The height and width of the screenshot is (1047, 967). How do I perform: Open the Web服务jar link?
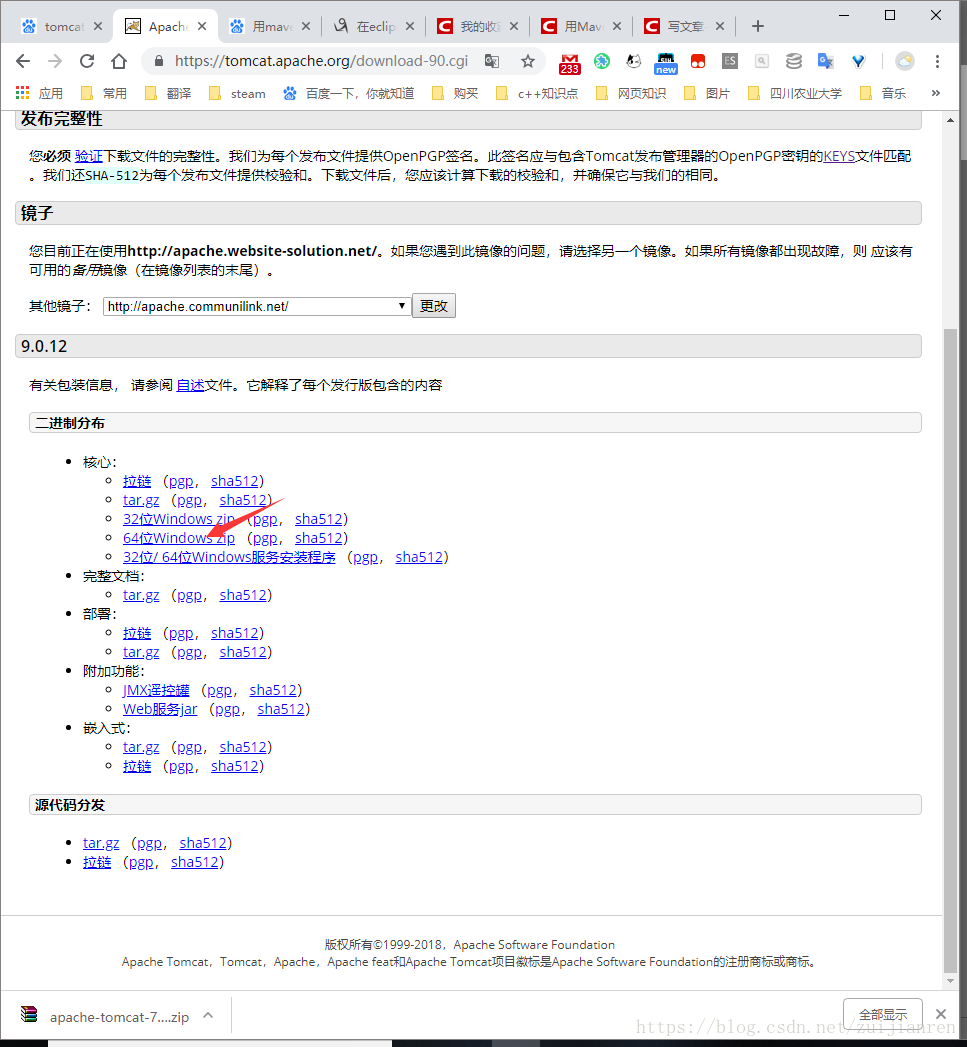160,709
